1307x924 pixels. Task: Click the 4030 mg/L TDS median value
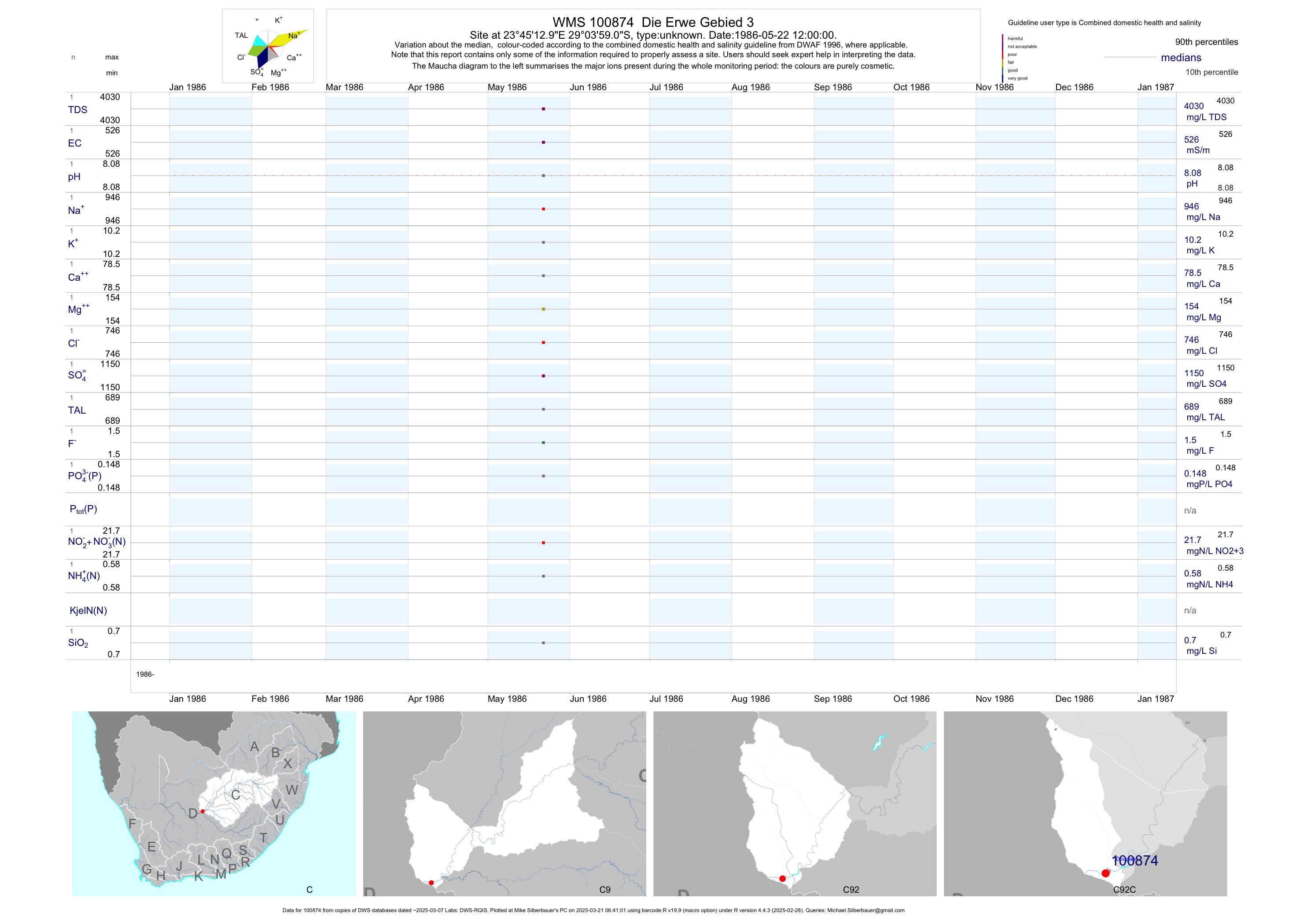click(1194, 106)
